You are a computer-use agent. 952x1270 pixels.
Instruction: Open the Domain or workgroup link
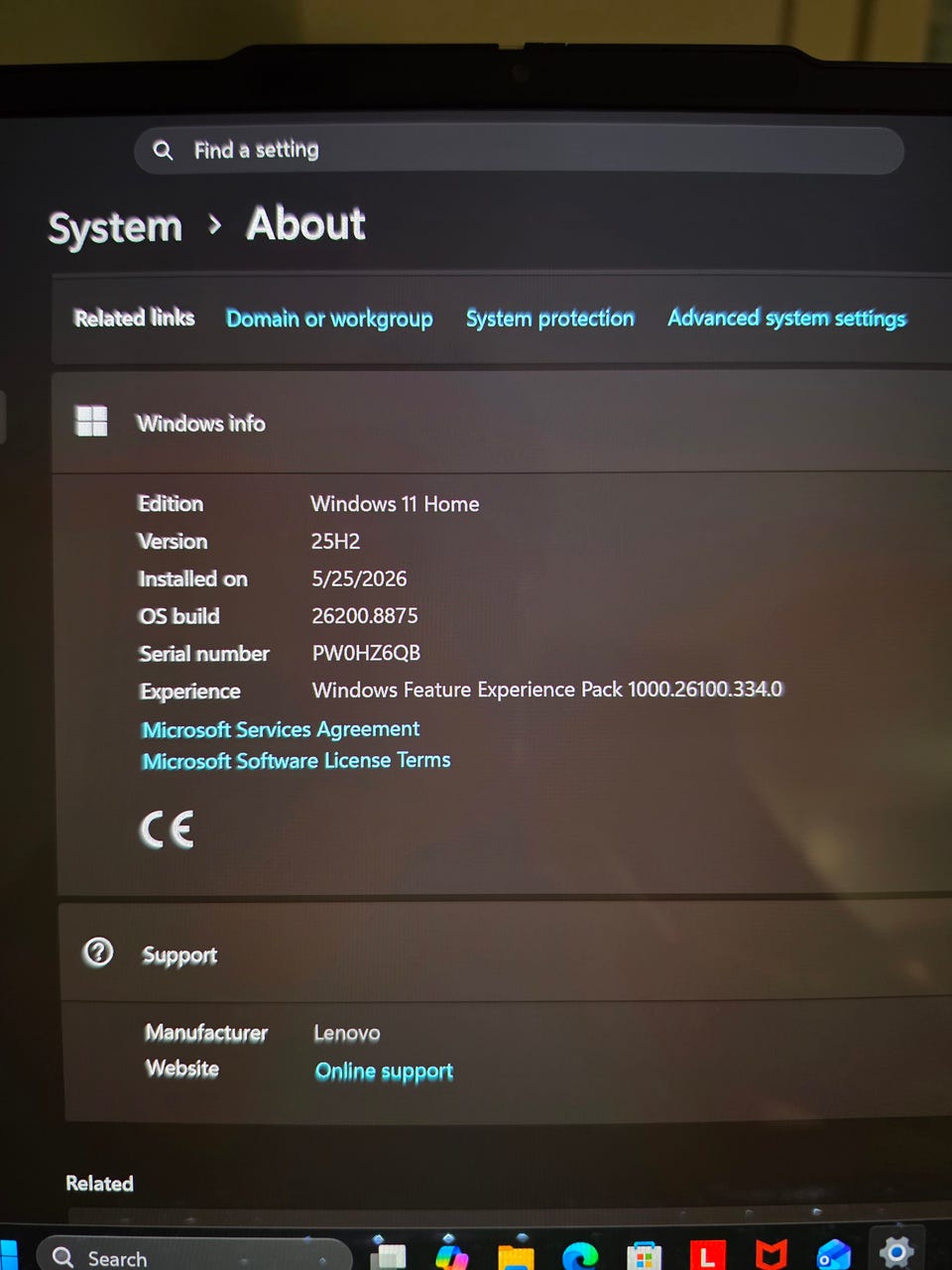[329, 318]
